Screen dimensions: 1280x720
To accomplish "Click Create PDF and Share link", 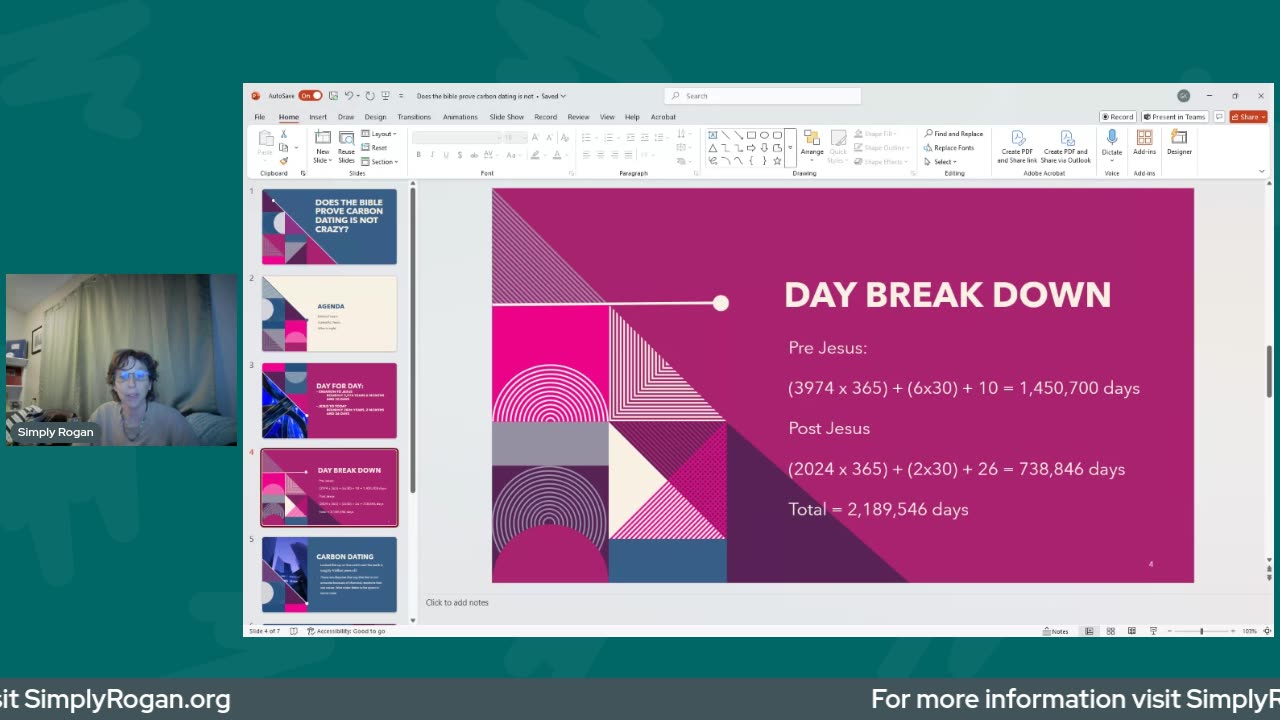I will tap(1017, 147).
